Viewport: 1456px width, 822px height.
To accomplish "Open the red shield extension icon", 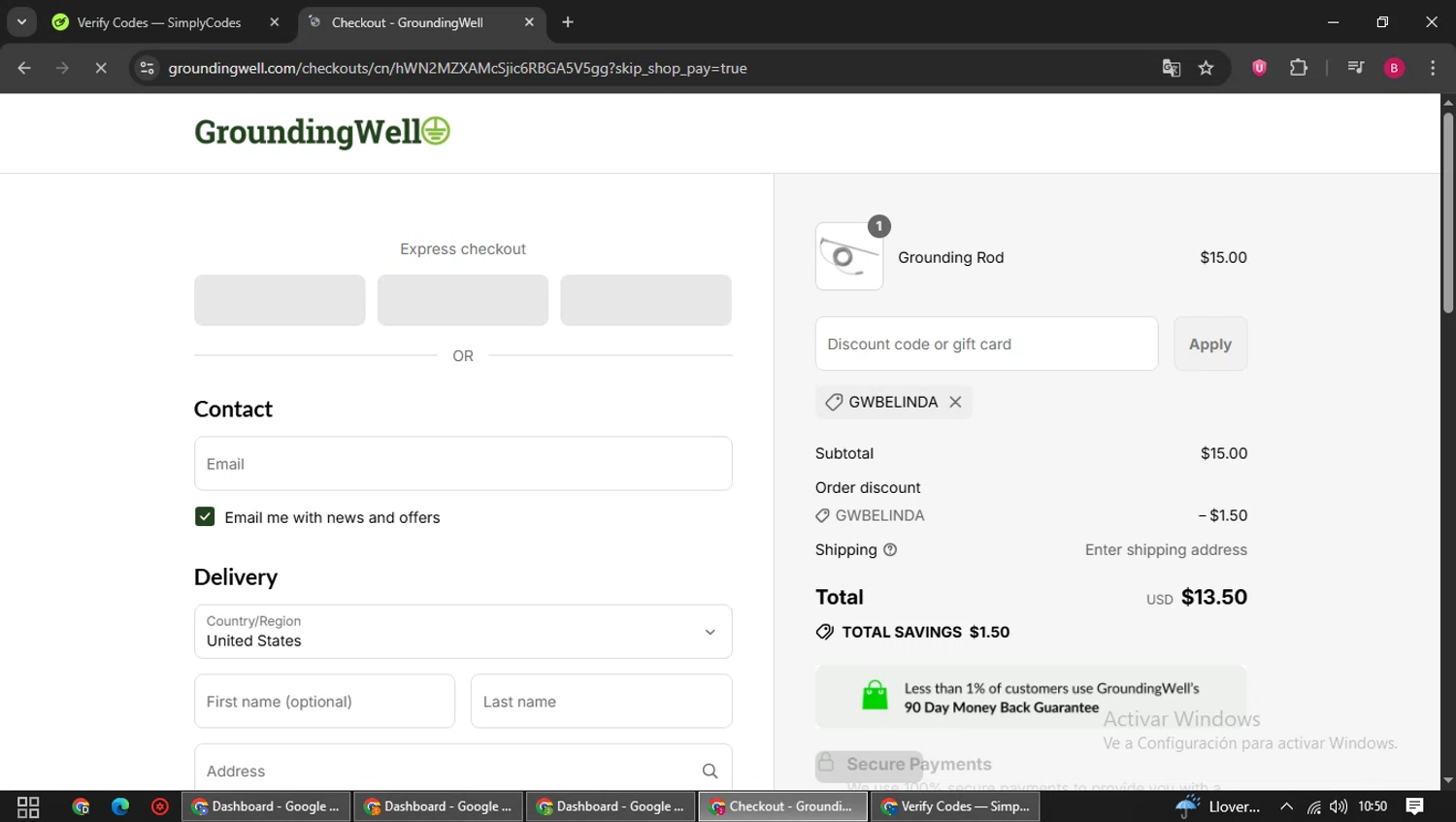I will tap(1259, 68).
